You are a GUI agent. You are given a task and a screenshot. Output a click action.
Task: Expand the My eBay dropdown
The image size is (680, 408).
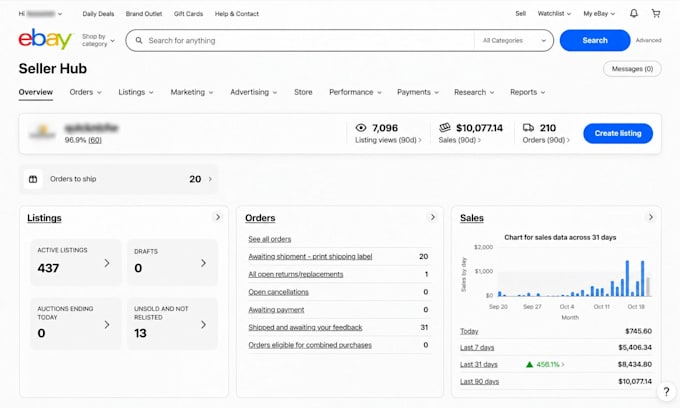599,13
